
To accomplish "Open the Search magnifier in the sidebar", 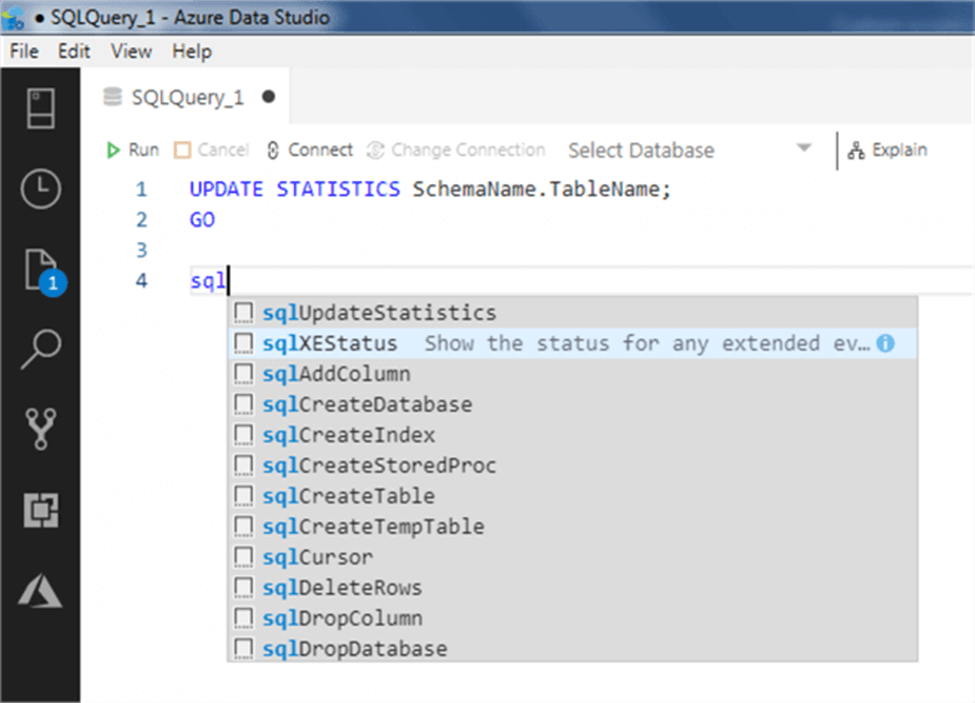I will click(x=40, y=349).
